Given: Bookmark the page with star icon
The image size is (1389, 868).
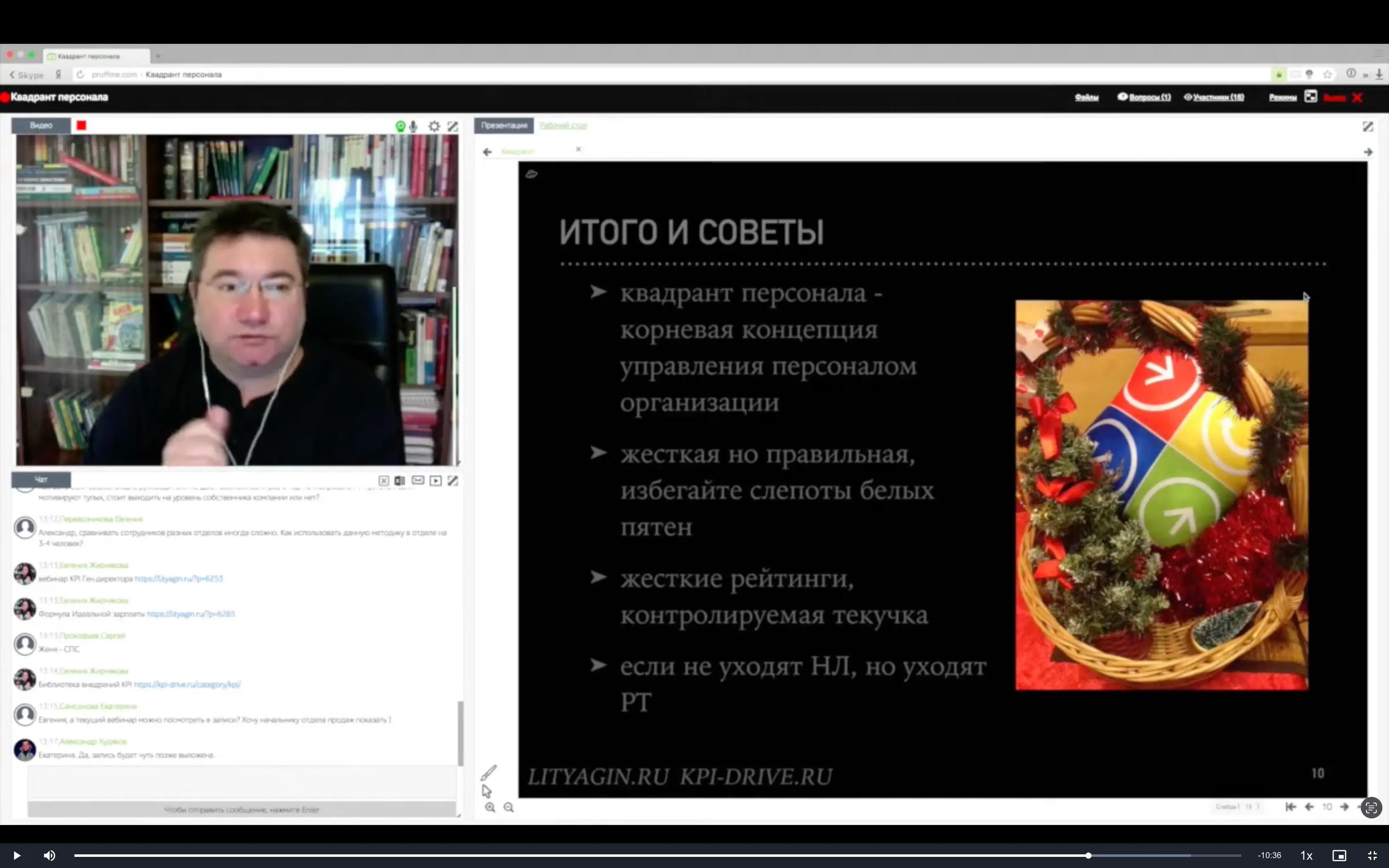Looking at the screenshot, I should point(1327,74).
